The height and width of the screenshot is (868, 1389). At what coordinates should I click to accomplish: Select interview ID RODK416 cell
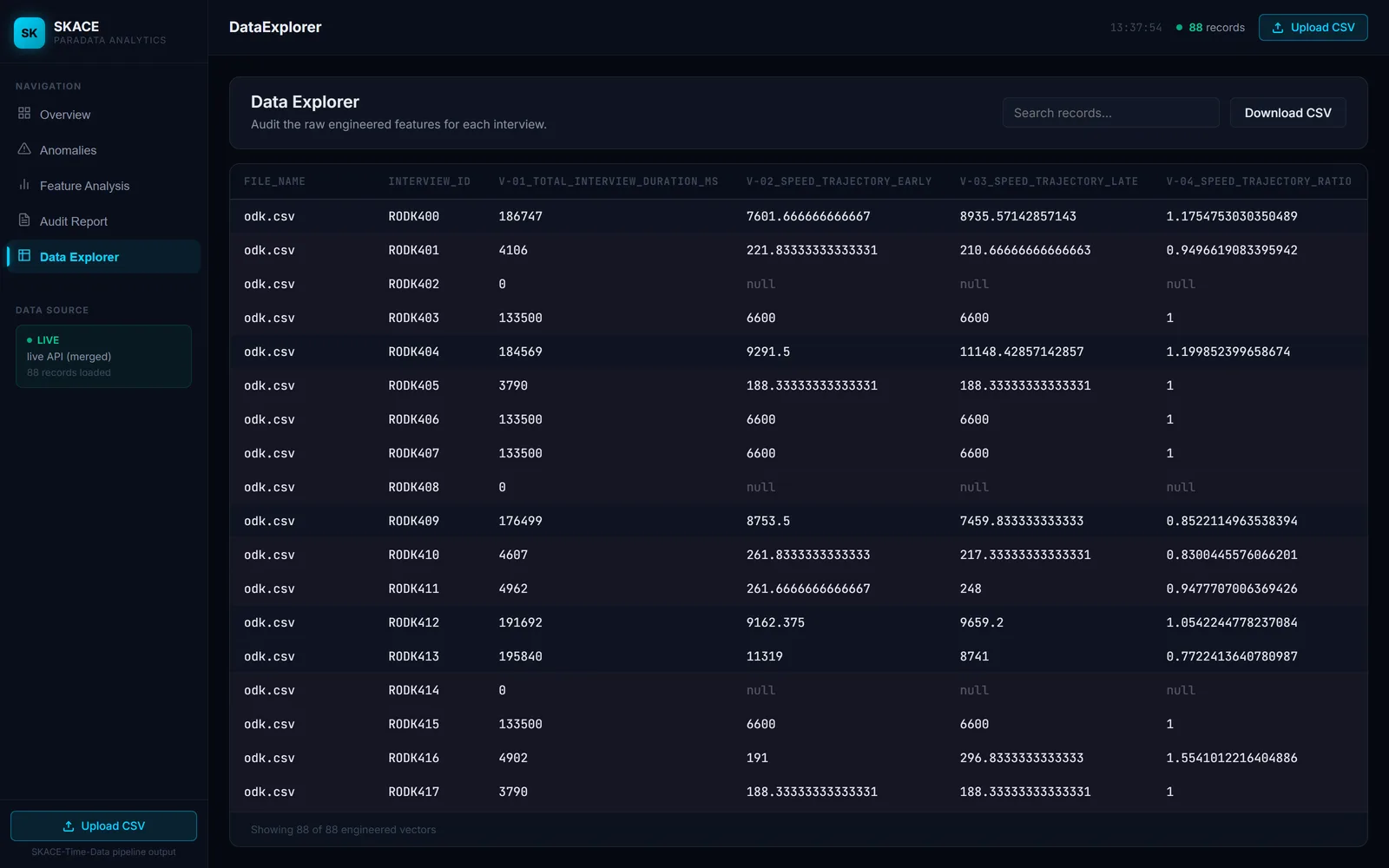coord(413,758)
